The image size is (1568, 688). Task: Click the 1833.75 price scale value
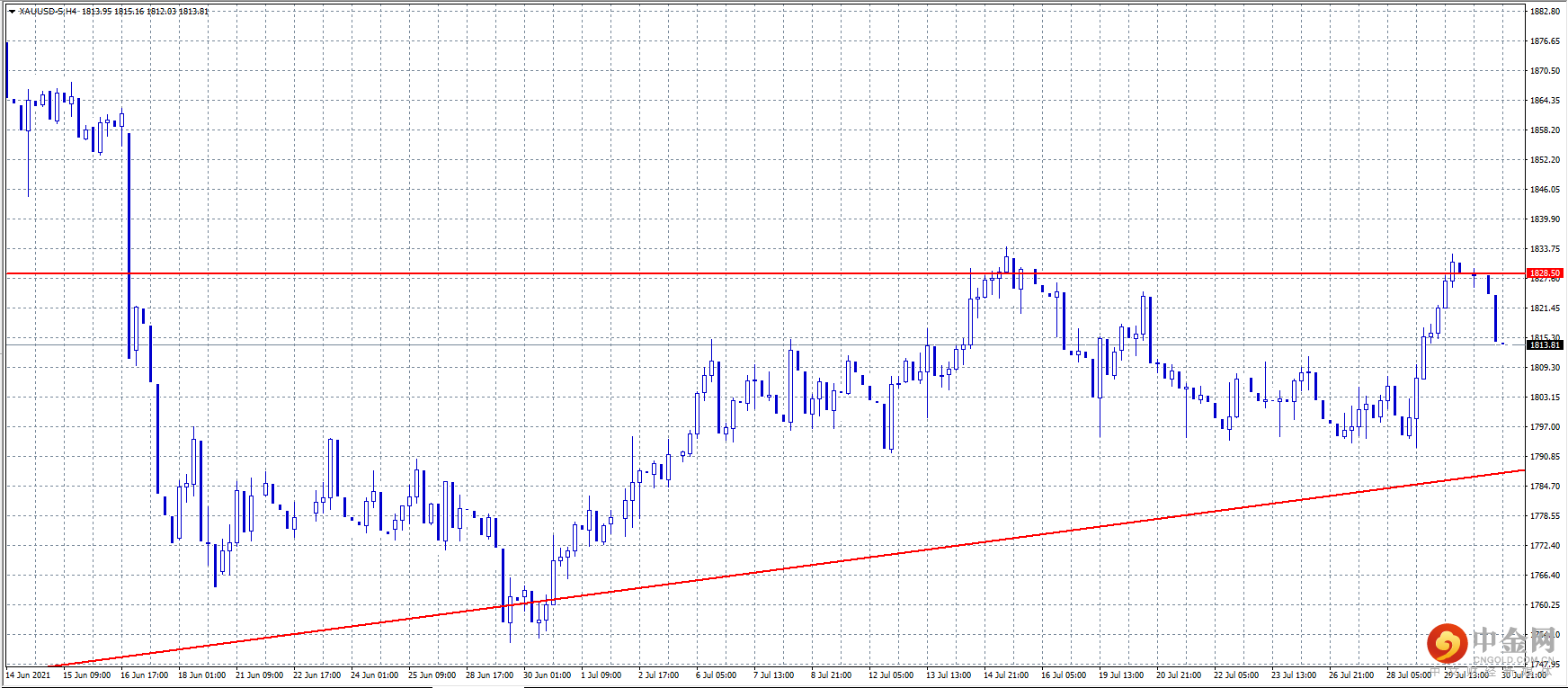click(1546, 249)
